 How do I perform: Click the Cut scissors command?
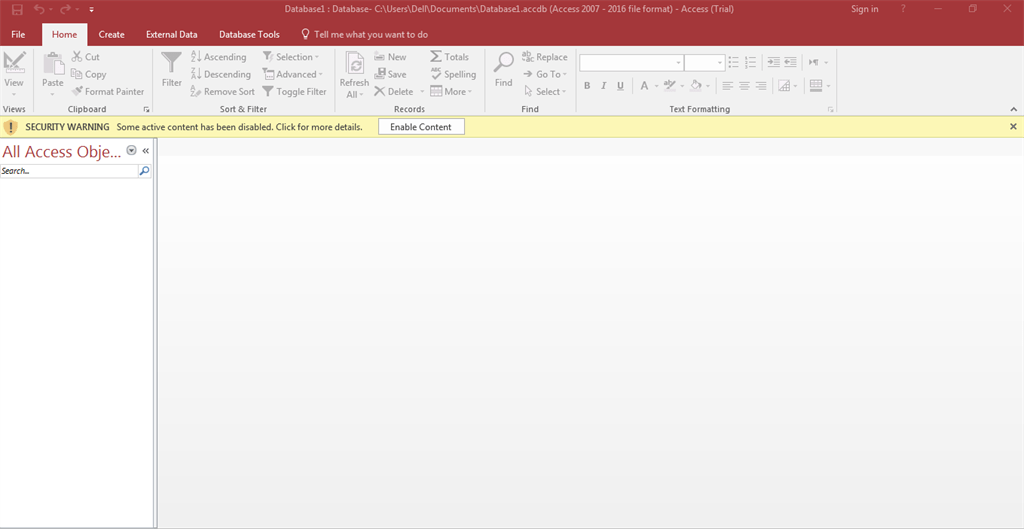tap(86, 57)
